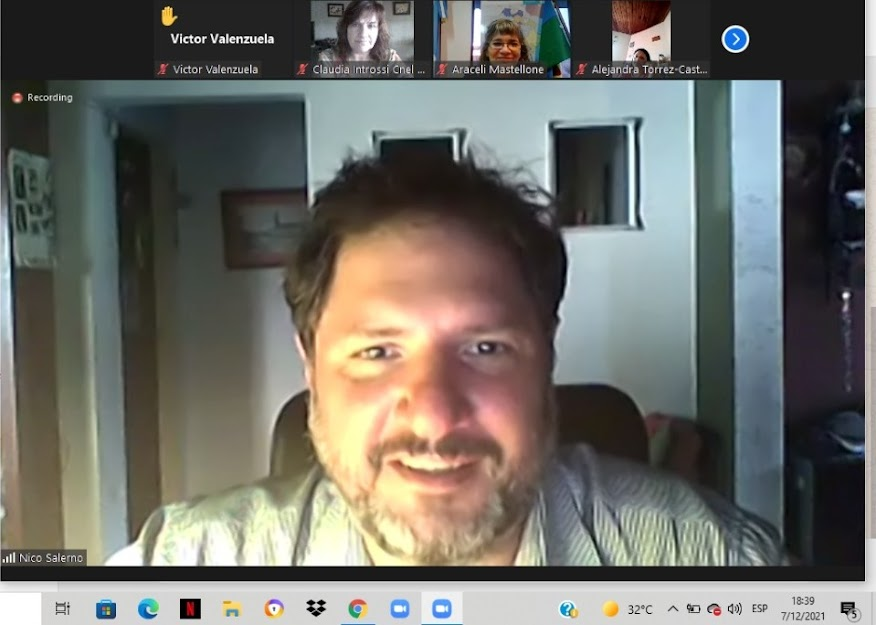The width and height of the screenshot is (876, 625).
Task: Switch the ESP keyboard language indicator
Action: tap(760, 609)
